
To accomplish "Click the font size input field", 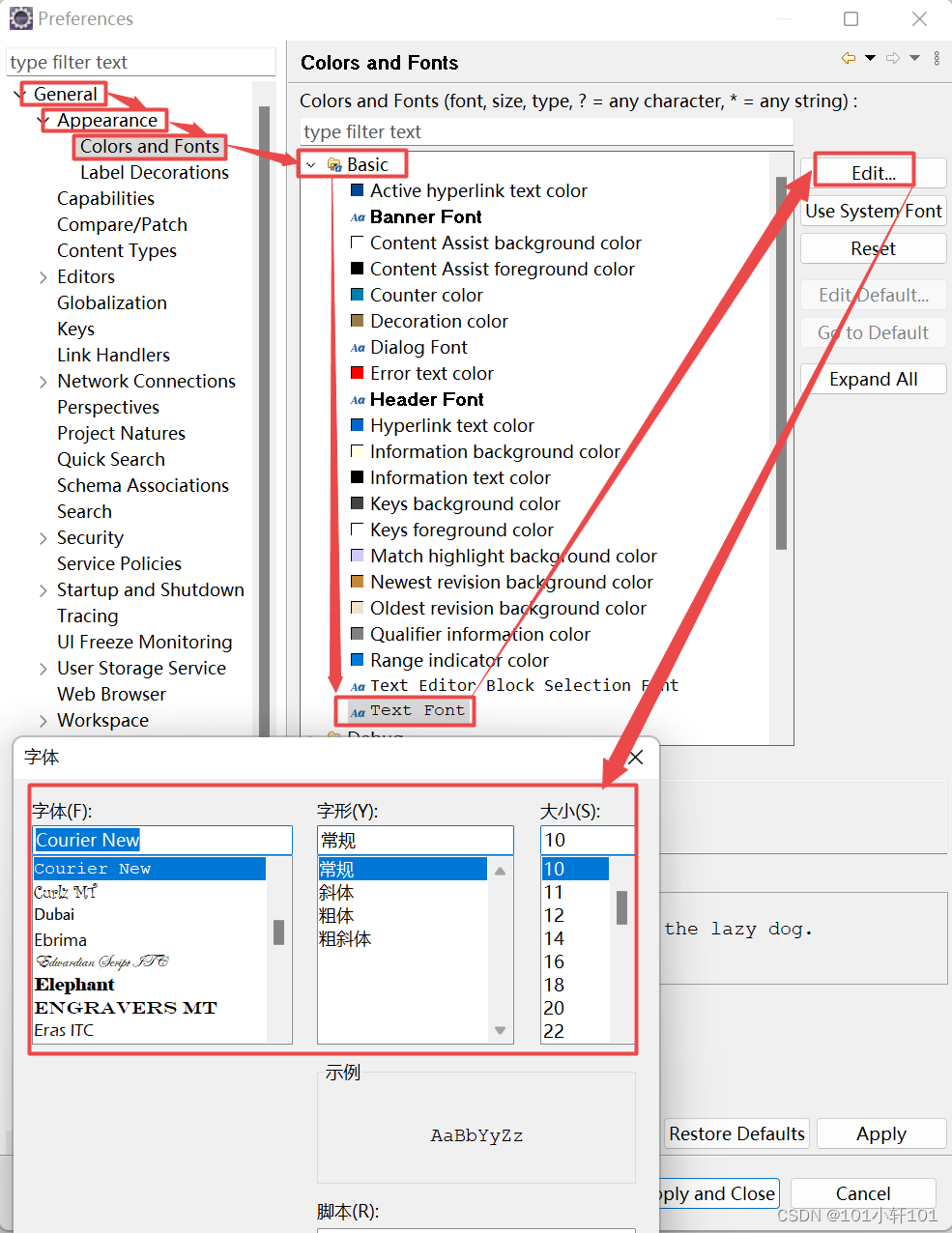I will 588,840.
